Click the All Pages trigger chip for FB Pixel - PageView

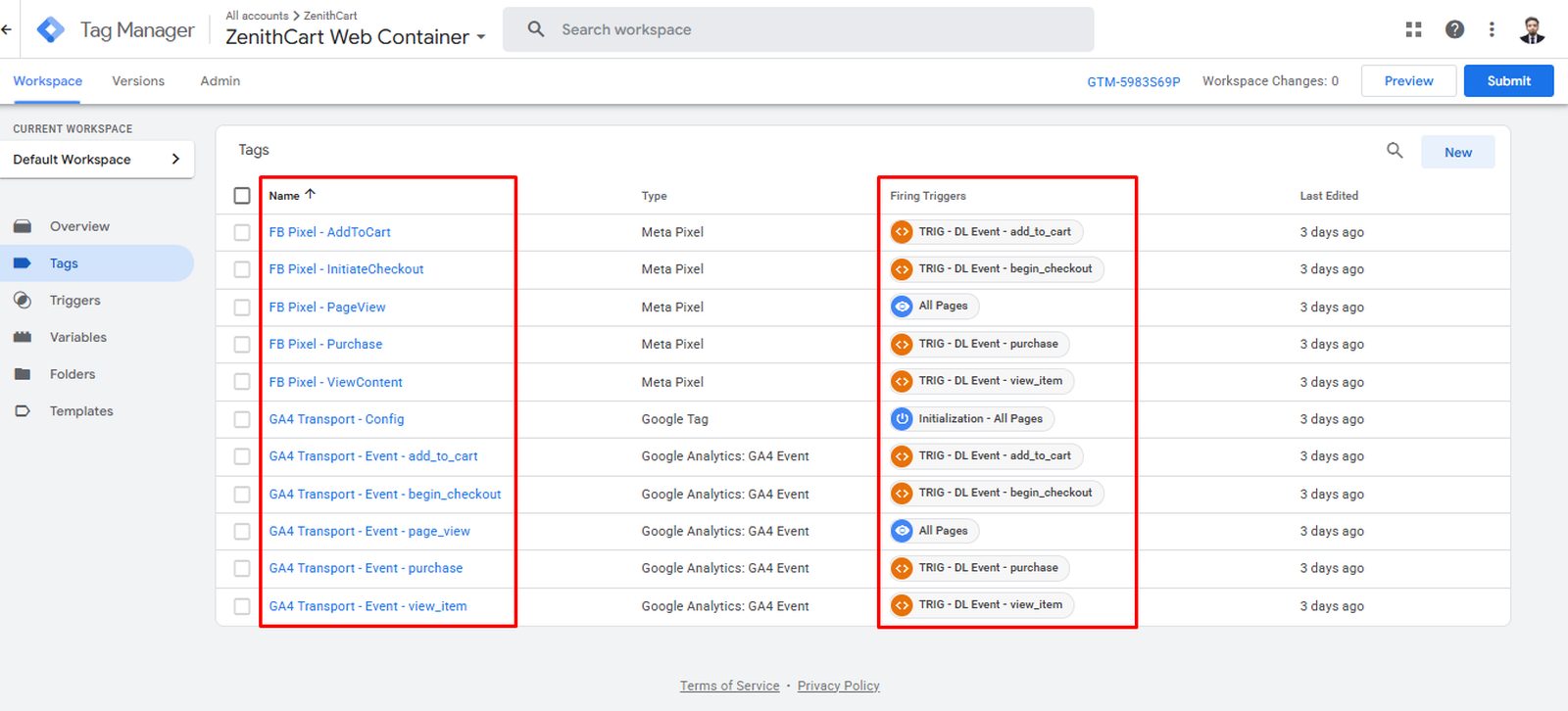(x=934, y=307)
